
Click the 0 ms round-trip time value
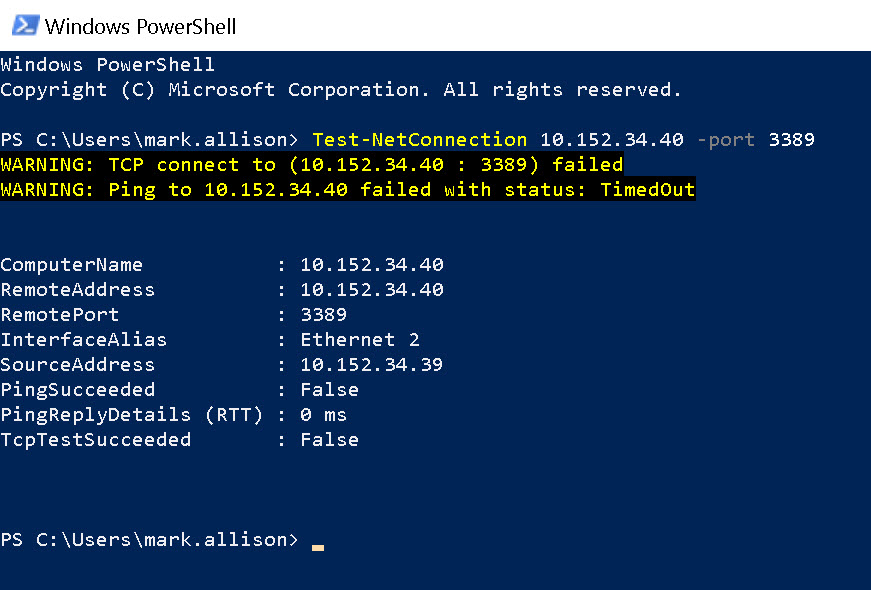[x=324, y=414]
